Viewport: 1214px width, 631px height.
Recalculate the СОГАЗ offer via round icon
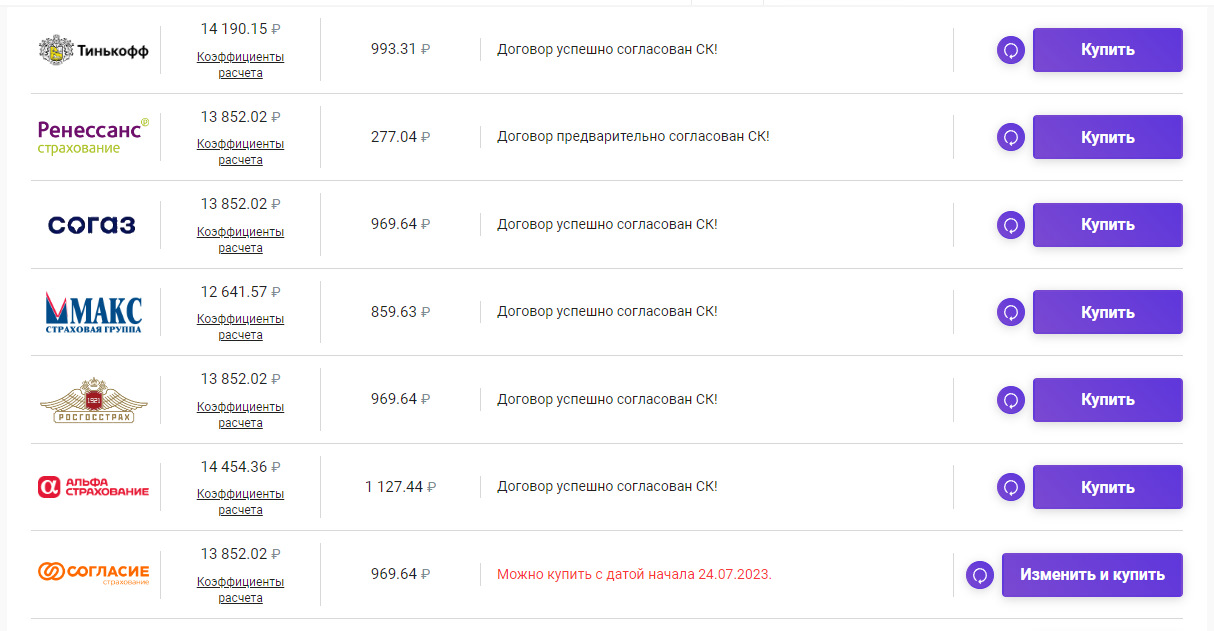pos(1011,226)
